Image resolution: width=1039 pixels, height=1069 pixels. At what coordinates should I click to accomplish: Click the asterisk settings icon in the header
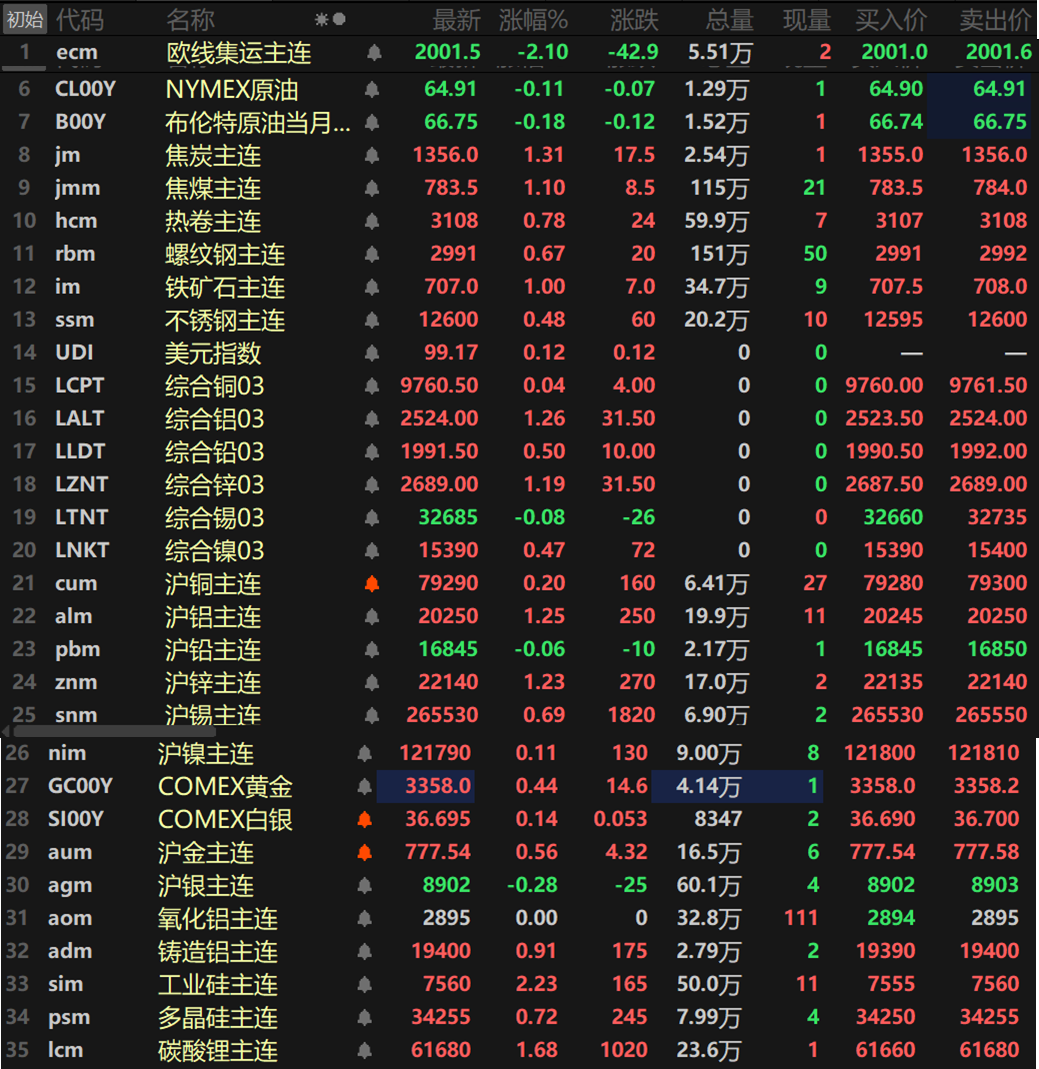coord(321,20)
